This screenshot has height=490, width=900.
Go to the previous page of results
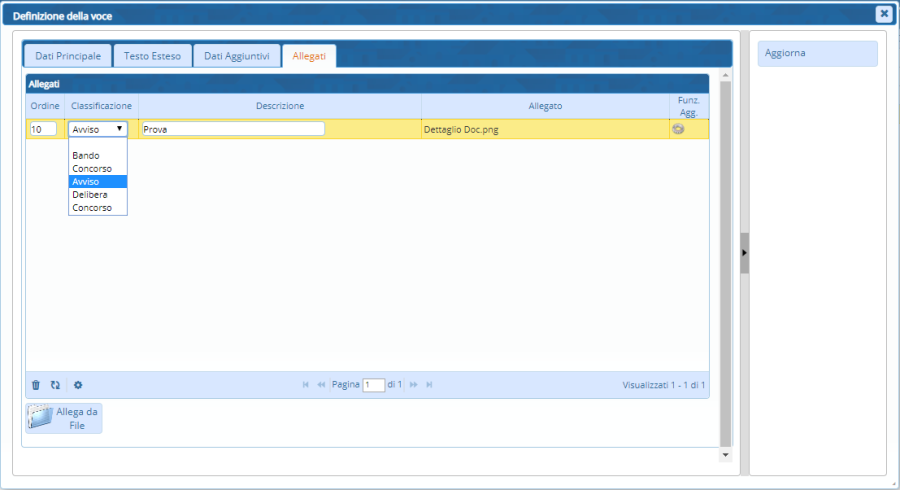point(321,385)
